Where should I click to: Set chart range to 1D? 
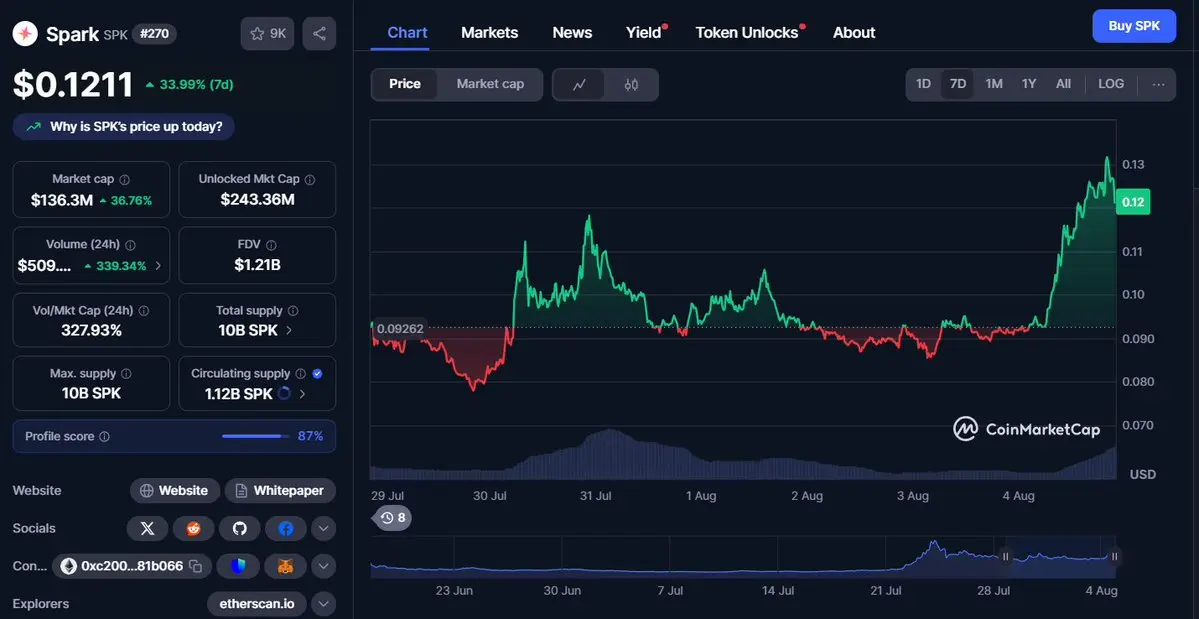click(x=924, y=84)
